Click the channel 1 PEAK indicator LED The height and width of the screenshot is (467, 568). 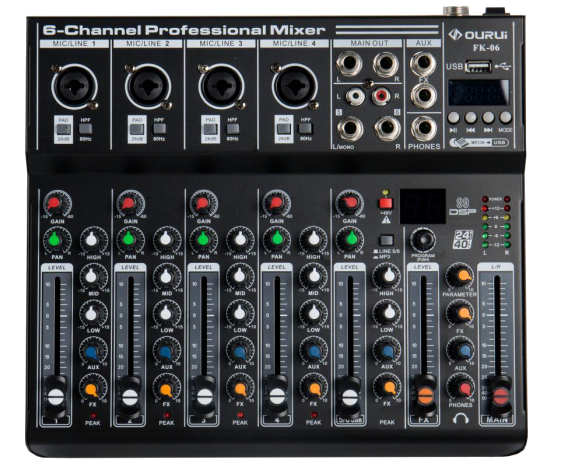pyautogui.click(x=93, y=415)
